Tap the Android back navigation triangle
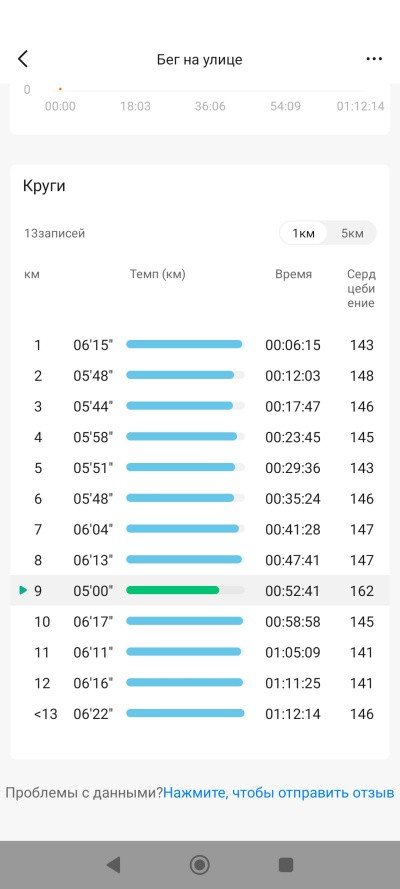400x889 pixels. (113, 864)
